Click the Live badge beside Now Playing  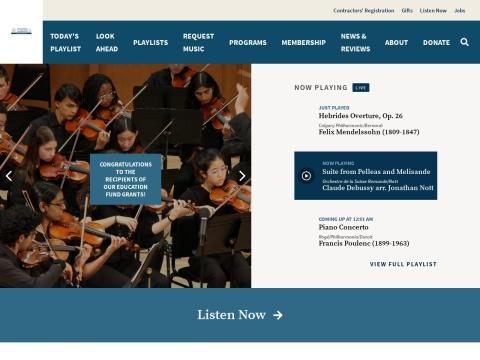coord(361,88)
